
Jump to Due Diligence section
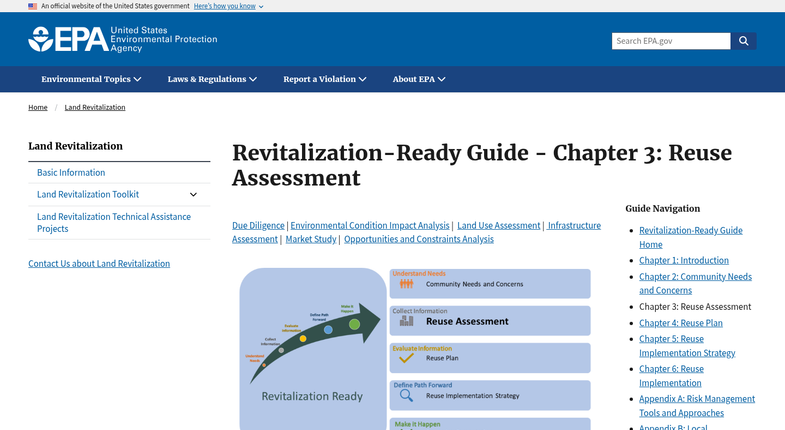pyautogui.click(x=258, y=226)
